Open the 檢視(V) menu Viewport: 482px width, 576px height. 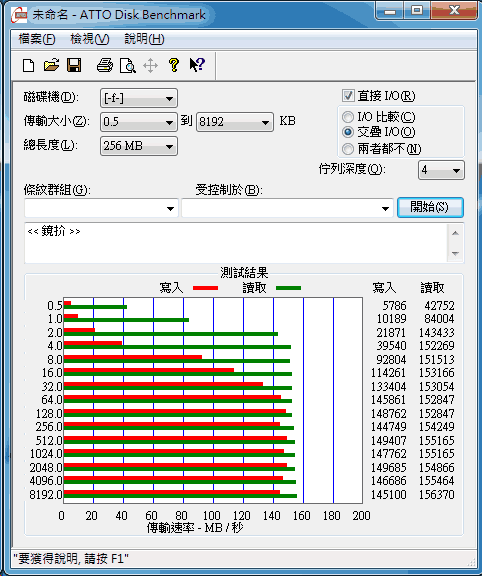click(x=90, y=39)
